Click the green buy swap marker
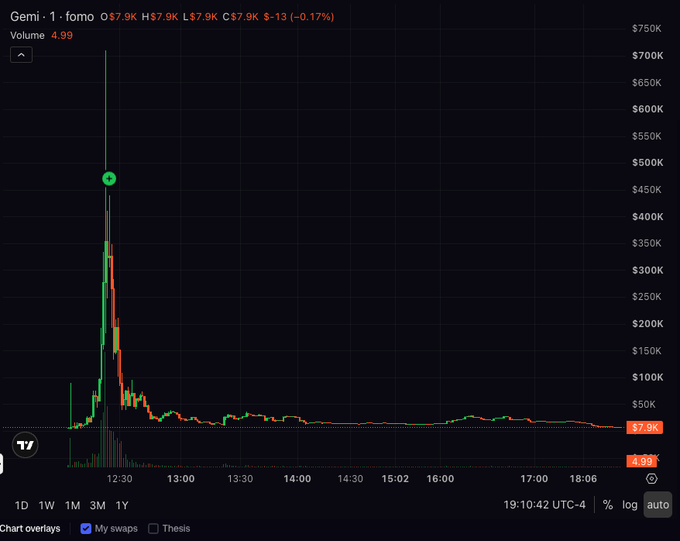The image size is (680, 541). coord(109,178)
